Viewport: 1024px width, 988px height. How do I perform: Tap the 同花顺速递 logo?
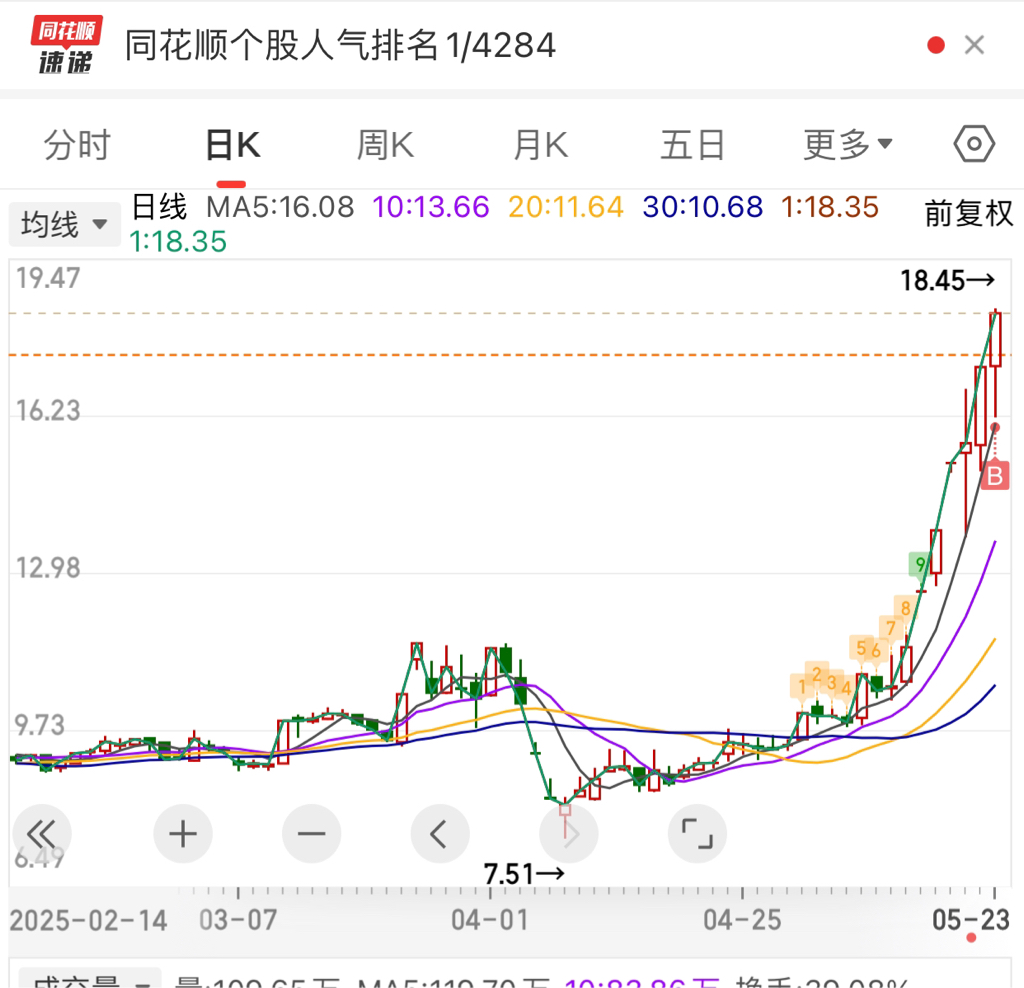[x=65, y=45]
